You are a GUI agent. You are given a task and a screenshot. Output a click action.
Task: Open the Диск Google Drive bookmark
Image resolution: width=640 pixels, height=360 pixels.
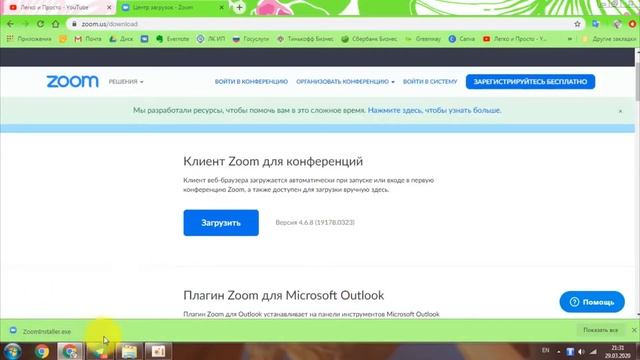(121, 39)
